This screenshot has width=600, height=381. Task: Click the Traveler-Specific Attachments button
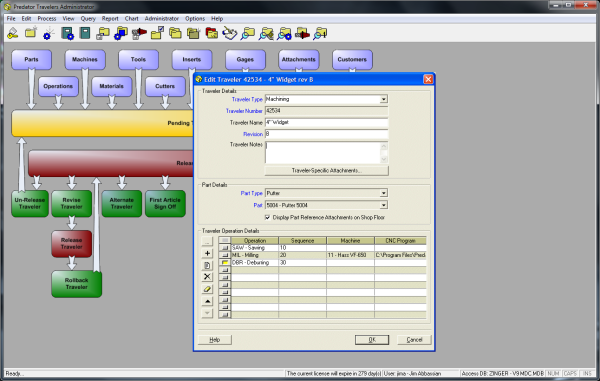[326, 171]
